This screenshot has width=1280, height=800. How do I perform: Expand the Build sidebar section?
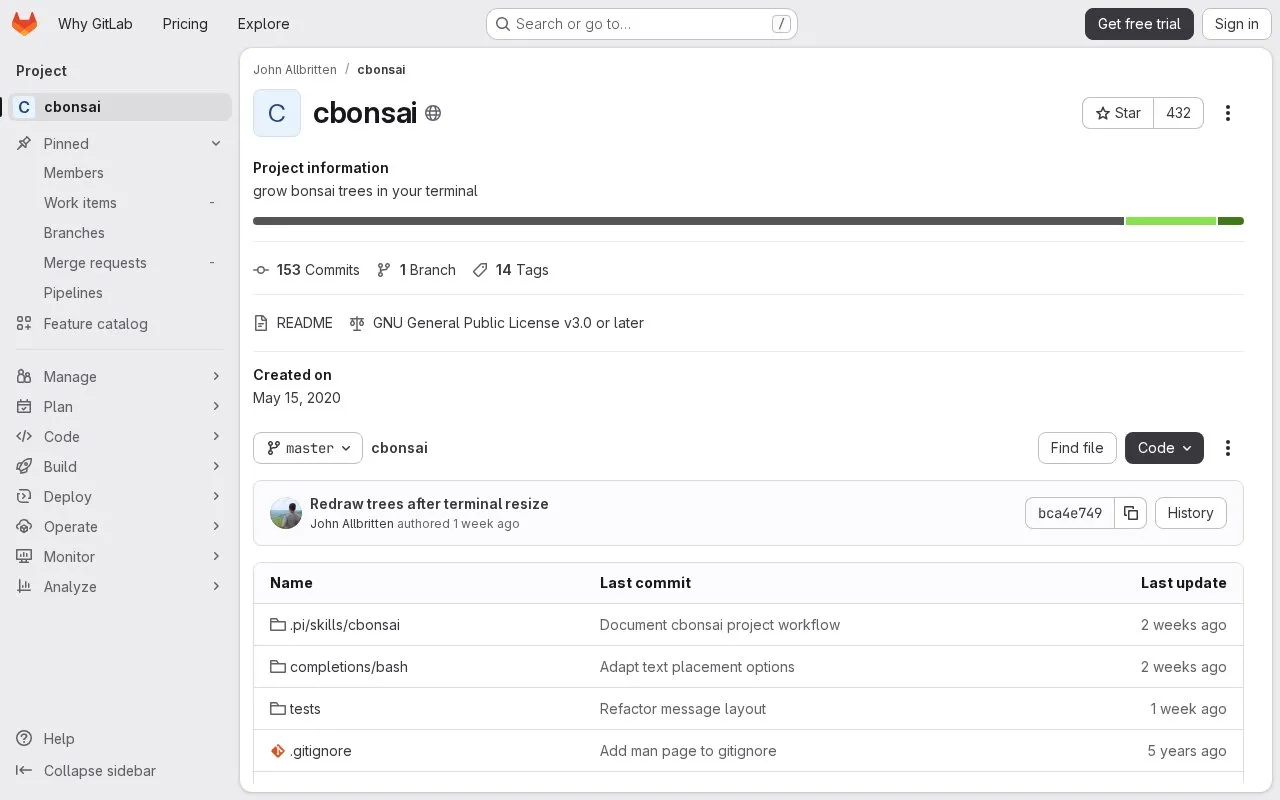pyautogui.click(x=120, y=467)
